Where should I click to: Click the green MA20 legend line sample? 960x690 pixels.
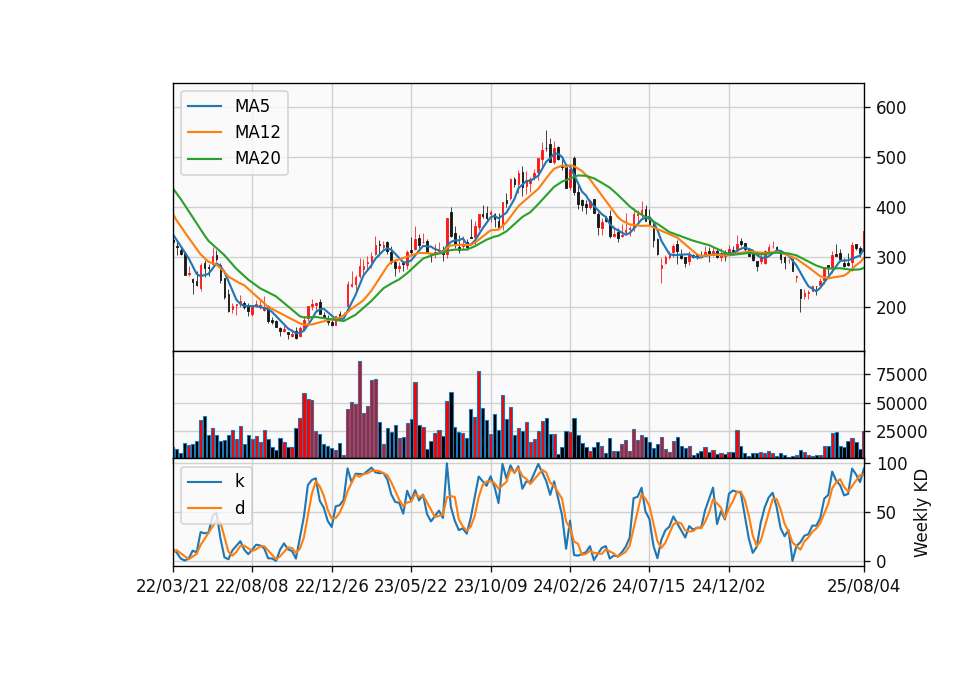pyautogui.click(x=204, y=158)
